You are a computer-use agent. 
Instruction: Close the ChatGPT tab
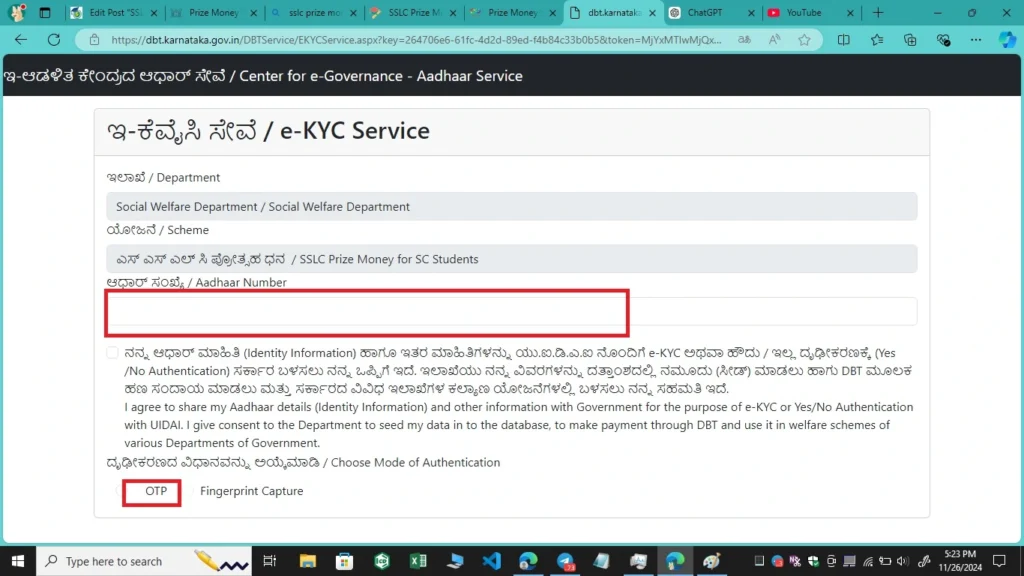click(x=751, y=12)
